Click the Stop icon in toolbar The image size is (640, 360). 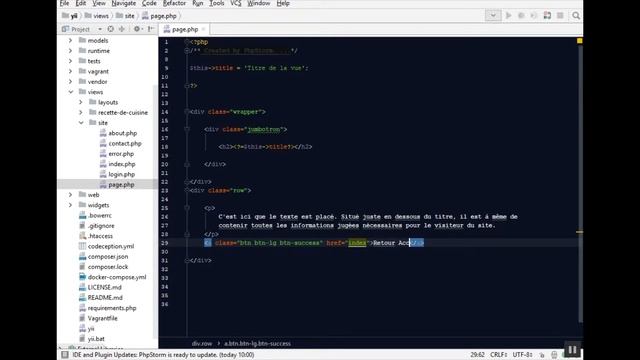[560, 16]
